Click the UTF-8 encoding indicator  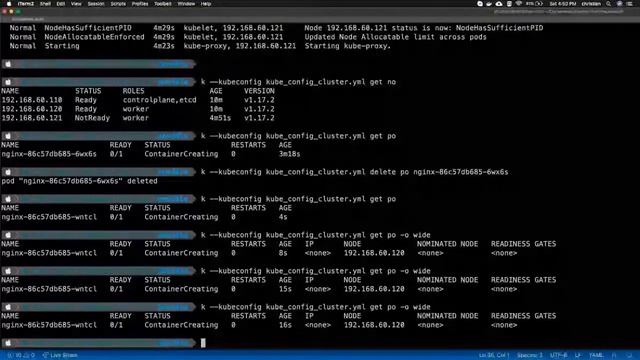click(559, 355)
